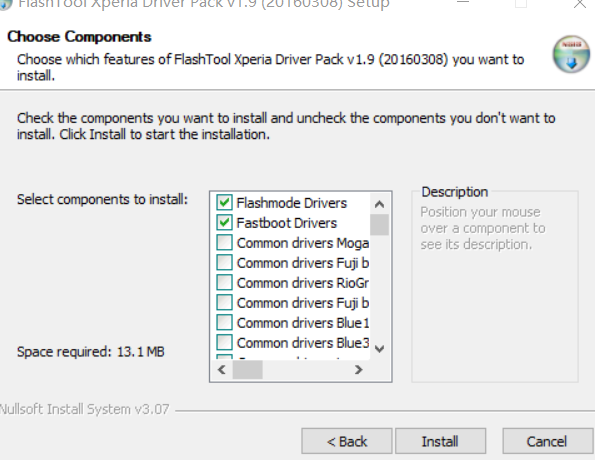The height and width of the screenshot is (460, 595).
Task: Close the setup window
Action: click(580, 4)
